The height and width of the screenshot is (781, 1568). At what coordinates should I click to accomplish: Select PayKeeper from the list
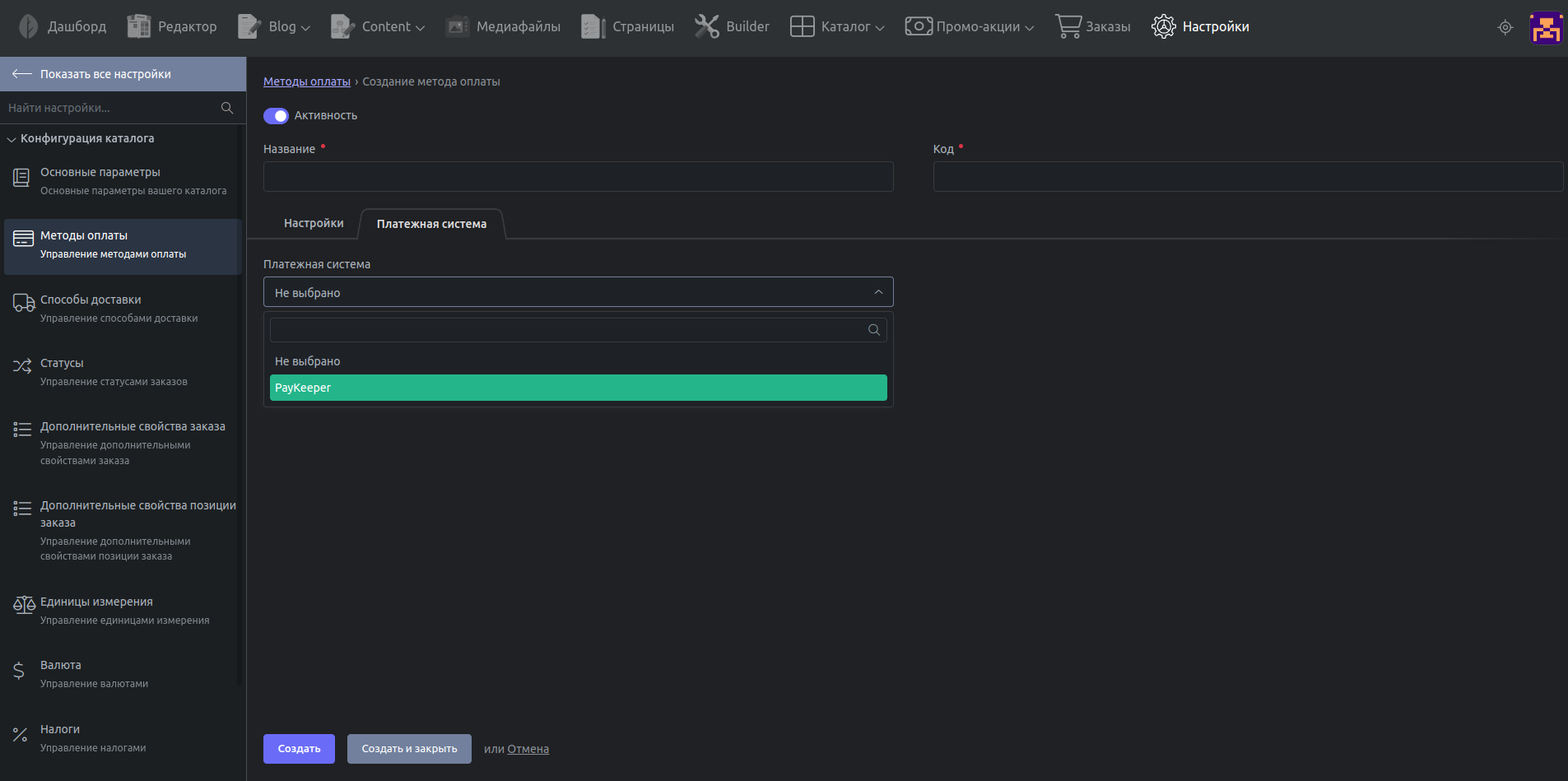point(578,388)
